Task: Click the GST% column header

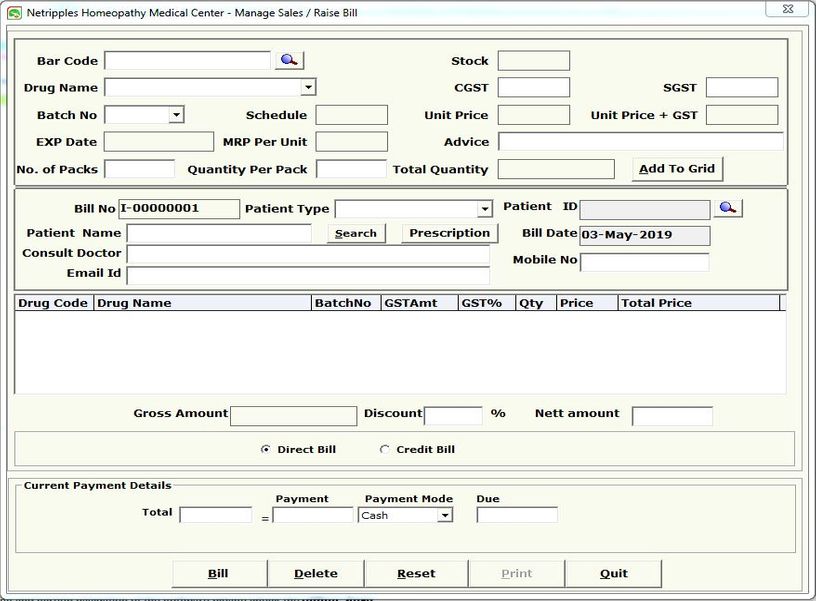Action: point(487,303)
